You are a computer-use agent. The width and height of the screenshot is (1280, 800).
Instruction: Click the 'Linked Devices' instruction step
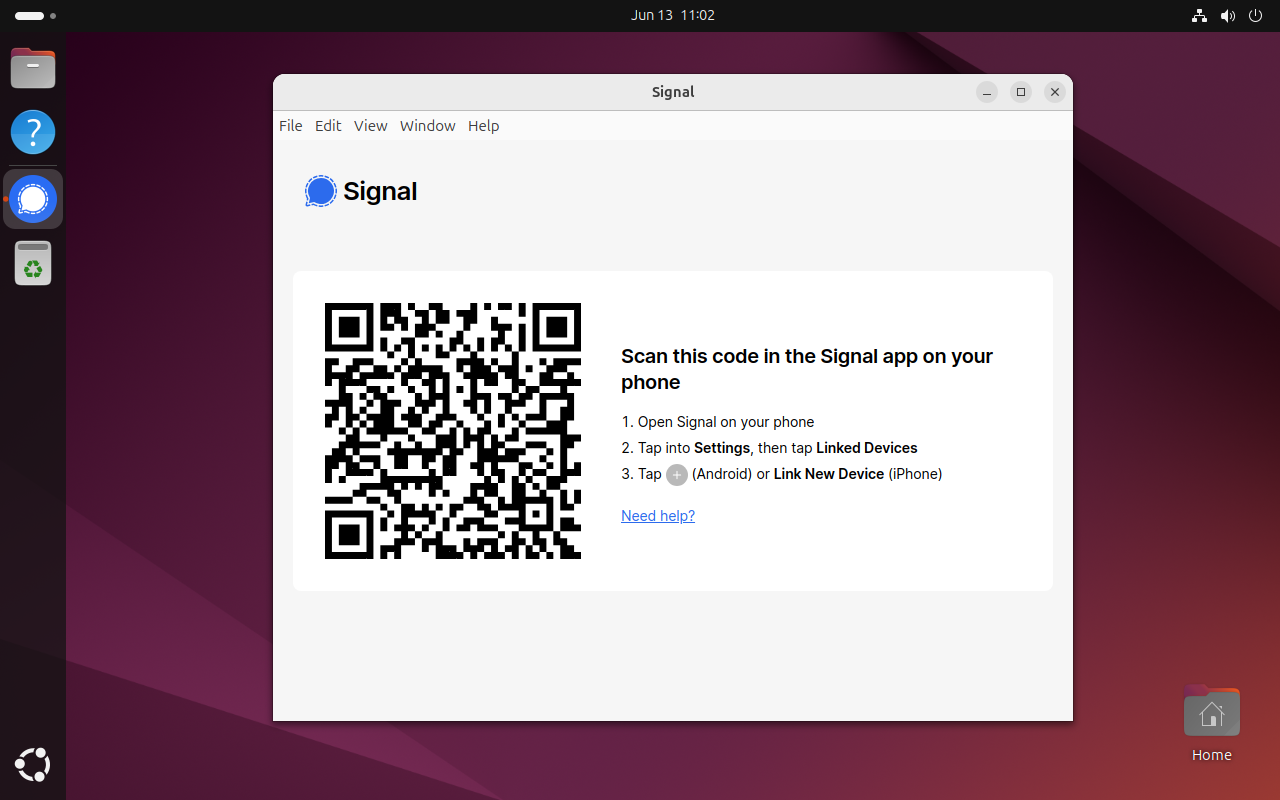(770, 448)
